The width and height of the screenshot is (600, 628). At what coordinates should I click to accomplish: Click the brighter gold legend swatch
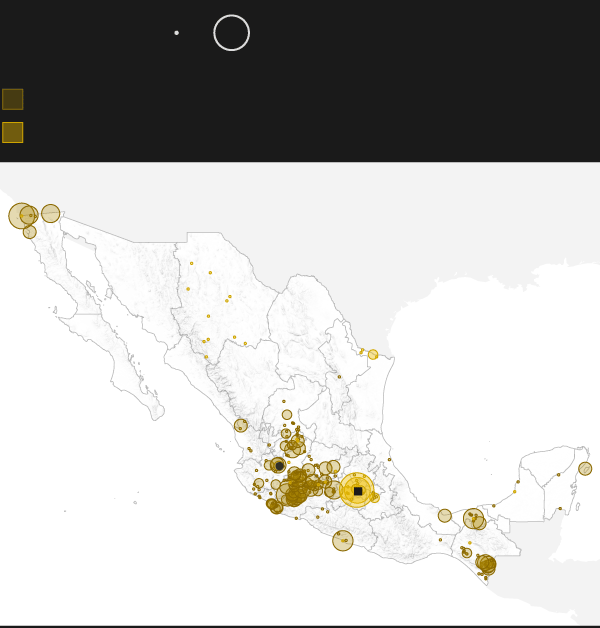[12, 132]
